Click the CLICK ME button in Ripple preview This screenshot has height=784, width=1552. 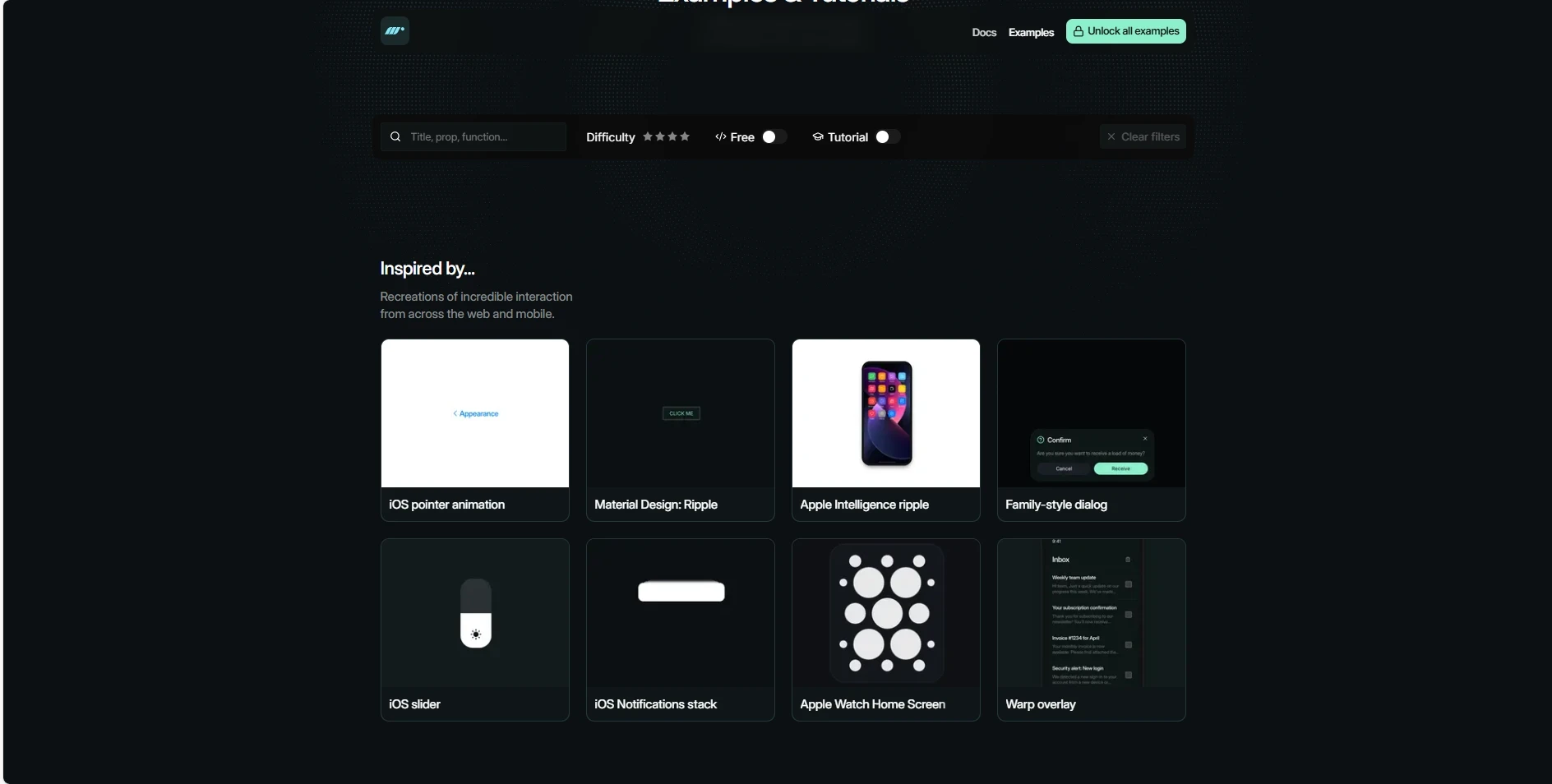point(681,413)
